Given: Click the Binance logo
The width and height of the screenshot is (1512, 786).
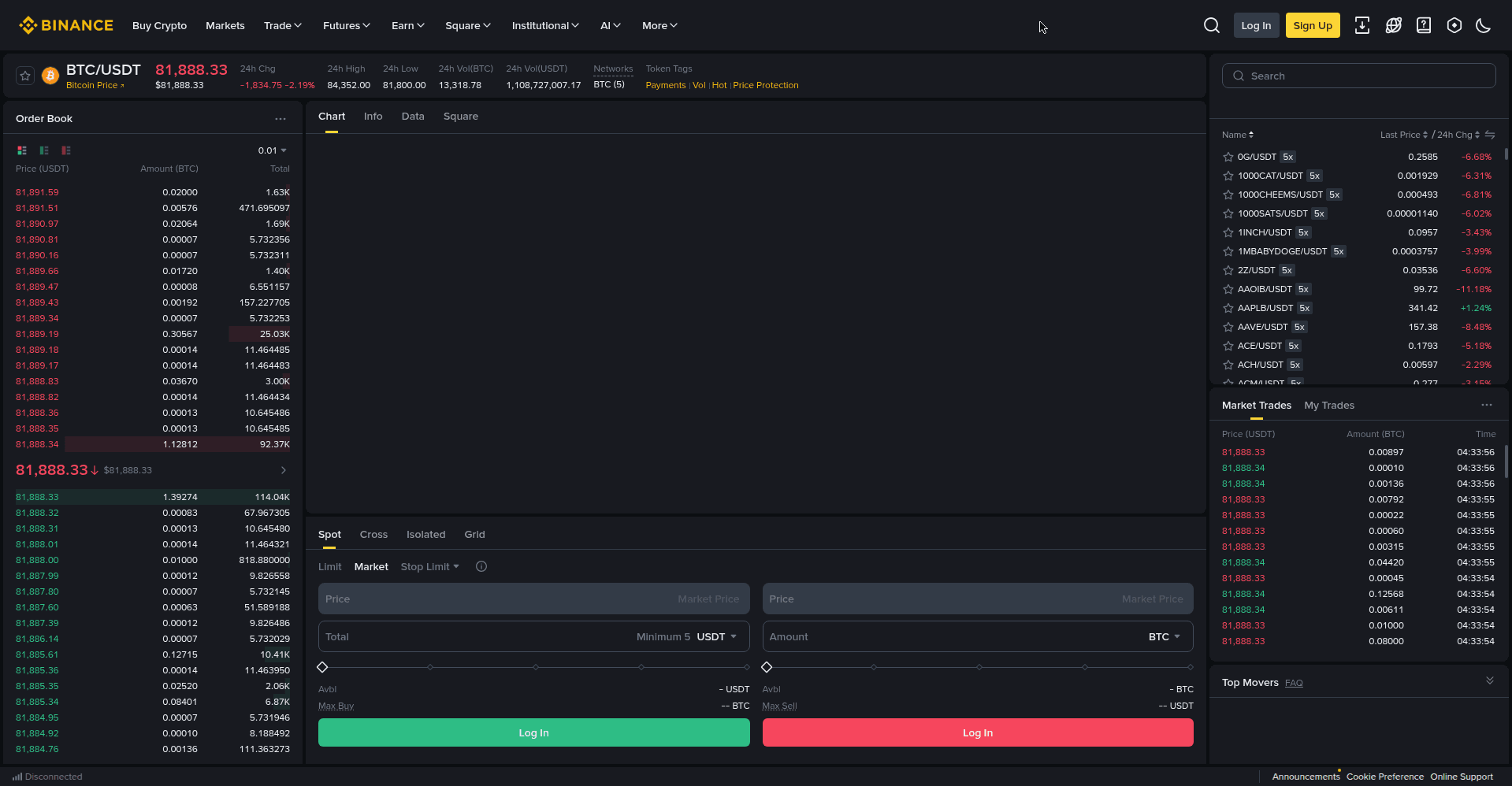Looking at the screenshot, I should pyautogui.click(x=66, y=25).
